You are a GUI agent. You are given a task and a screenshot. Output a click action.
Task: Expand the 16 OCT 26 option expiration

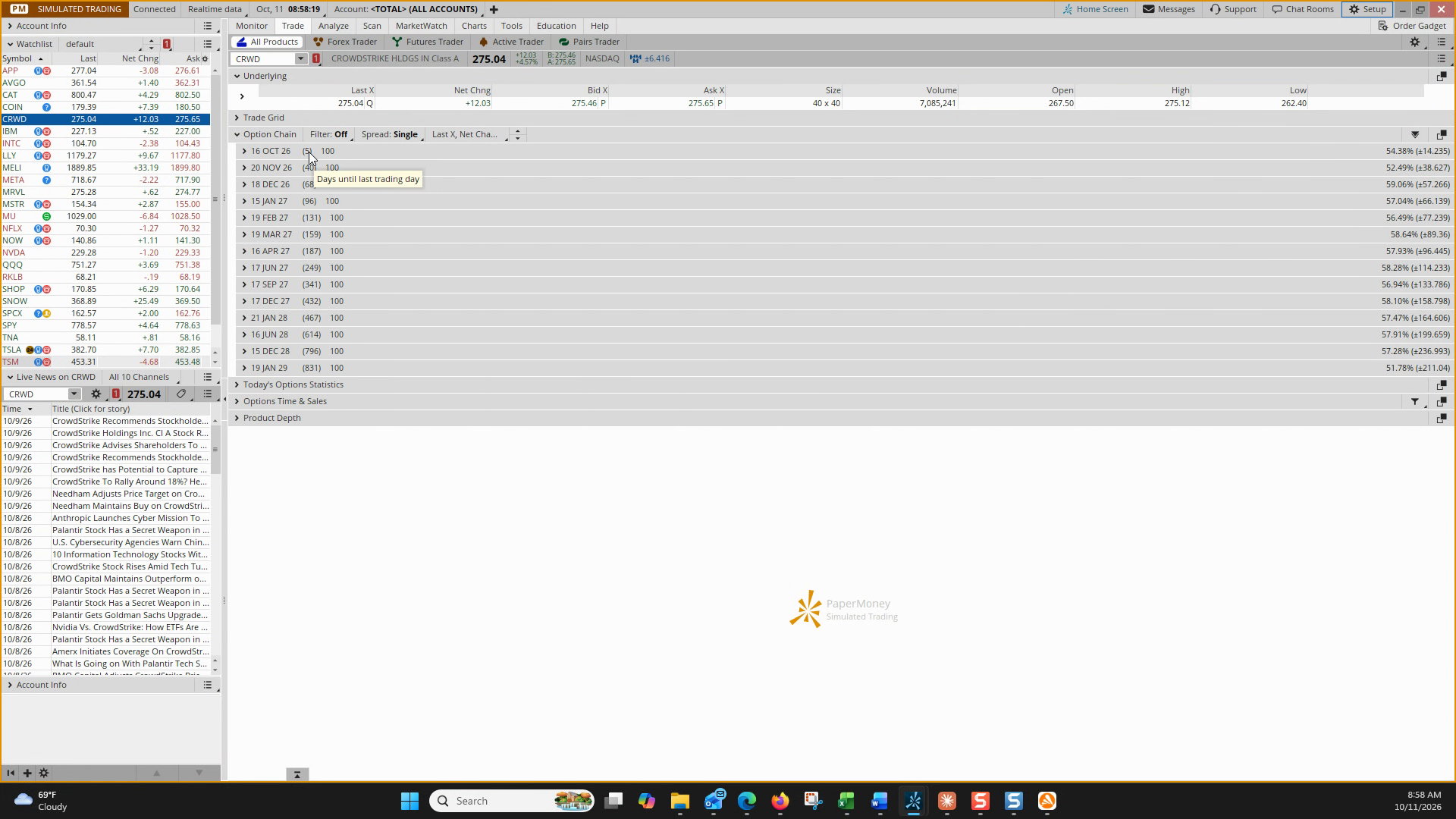click(x=244, y=152)
